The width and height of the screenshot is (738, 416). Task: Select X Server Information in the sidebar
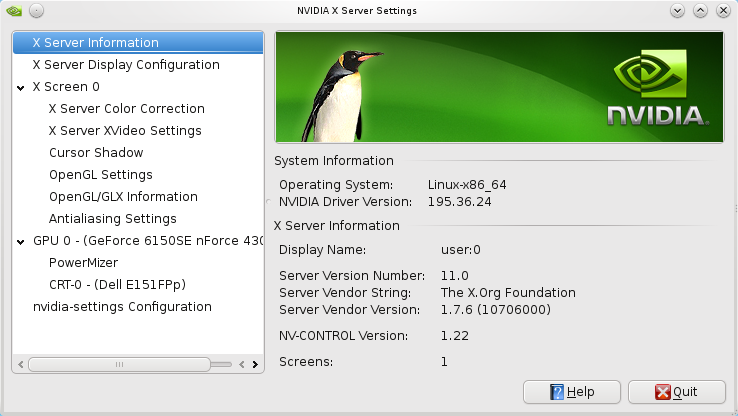click(x=95, y=43)
